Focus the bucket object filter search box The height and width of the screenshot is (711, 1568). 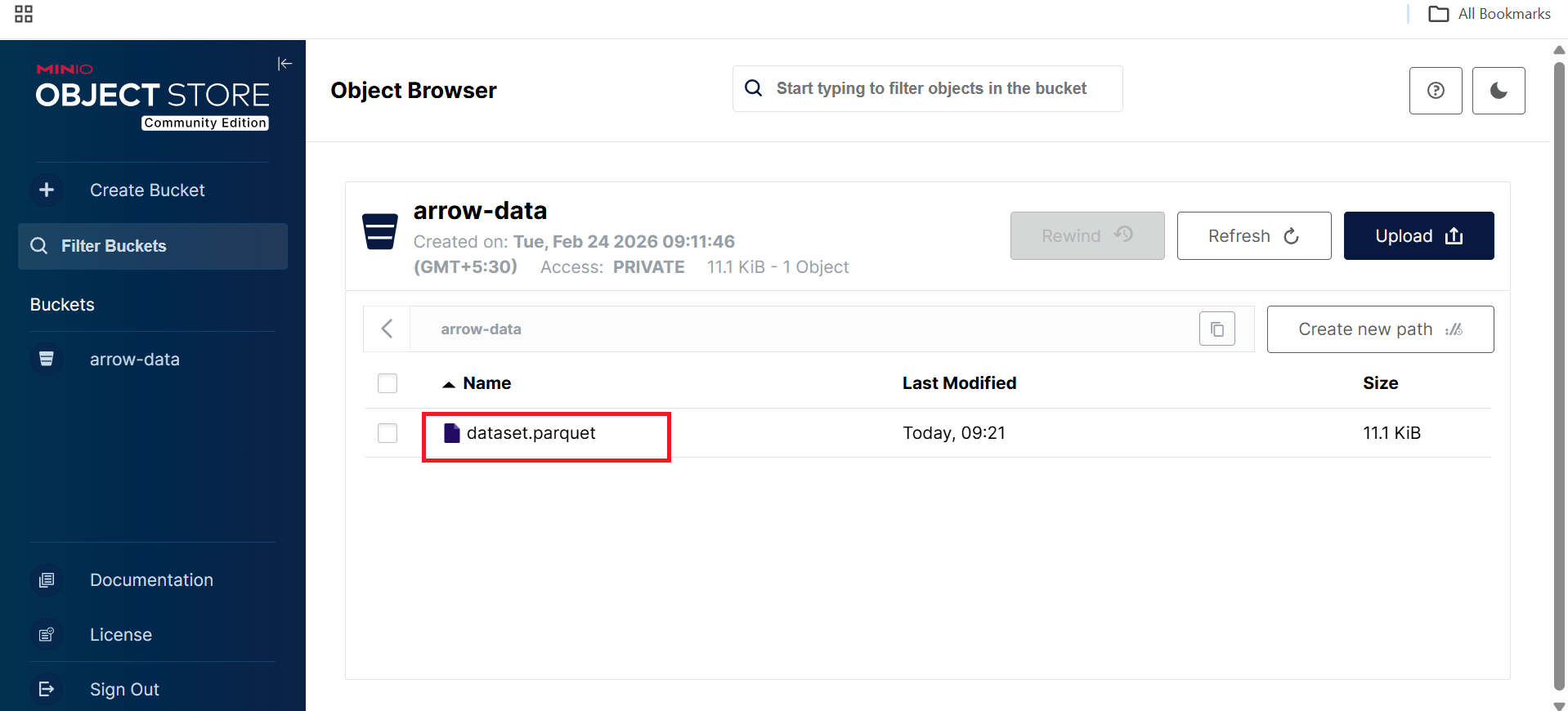[928, 88]
